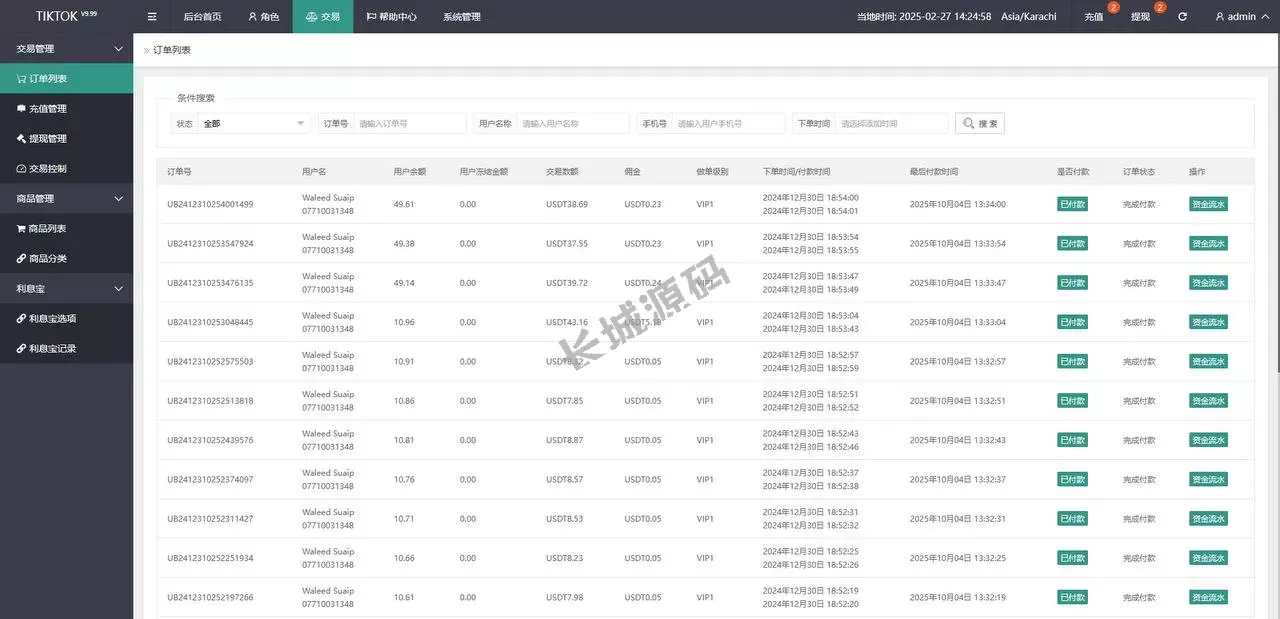
Task: Click the dashboard icon beside 交易控制
Action: [21, 168]
